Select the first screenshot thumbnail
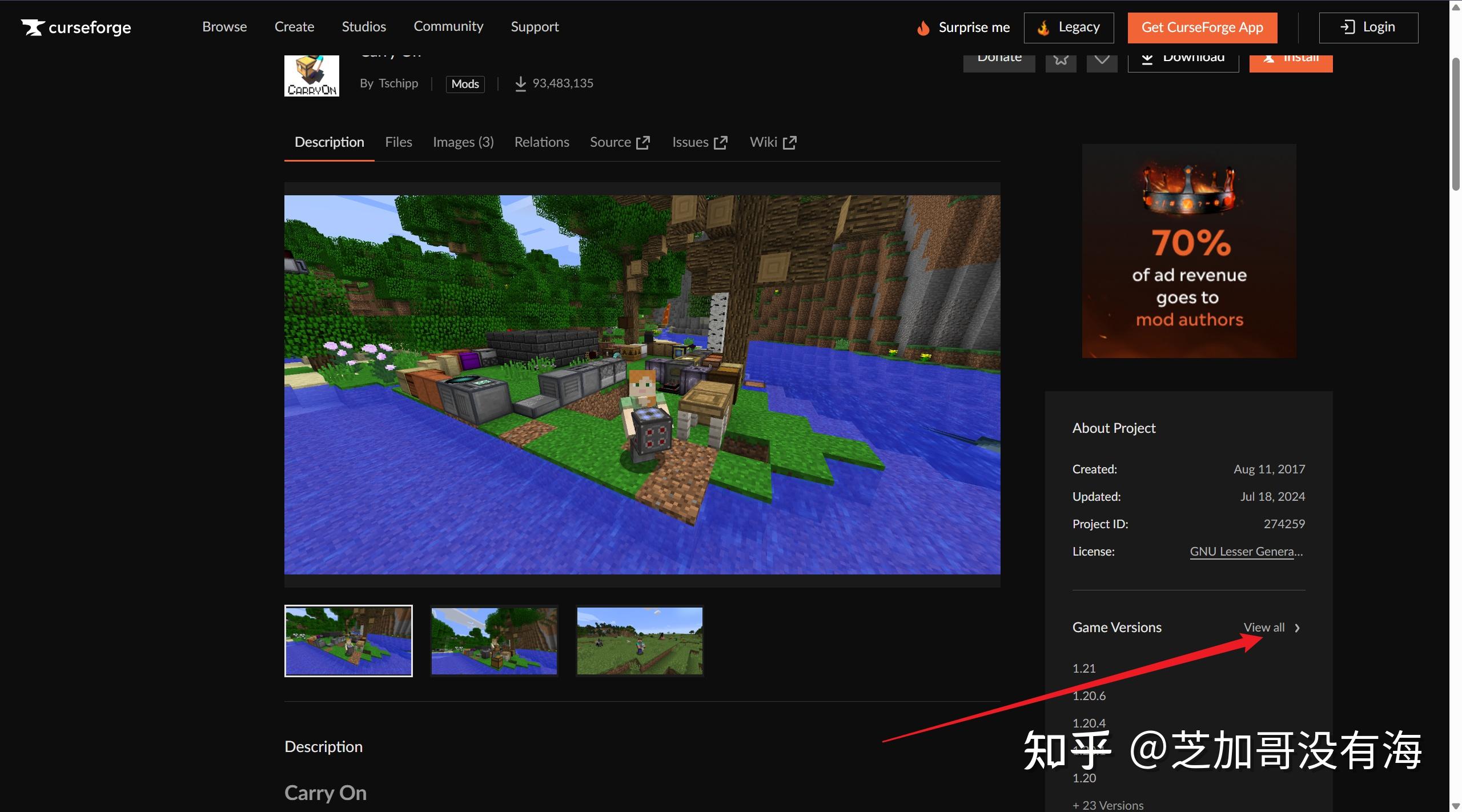 pyautogui.click(x=348, y=641)
